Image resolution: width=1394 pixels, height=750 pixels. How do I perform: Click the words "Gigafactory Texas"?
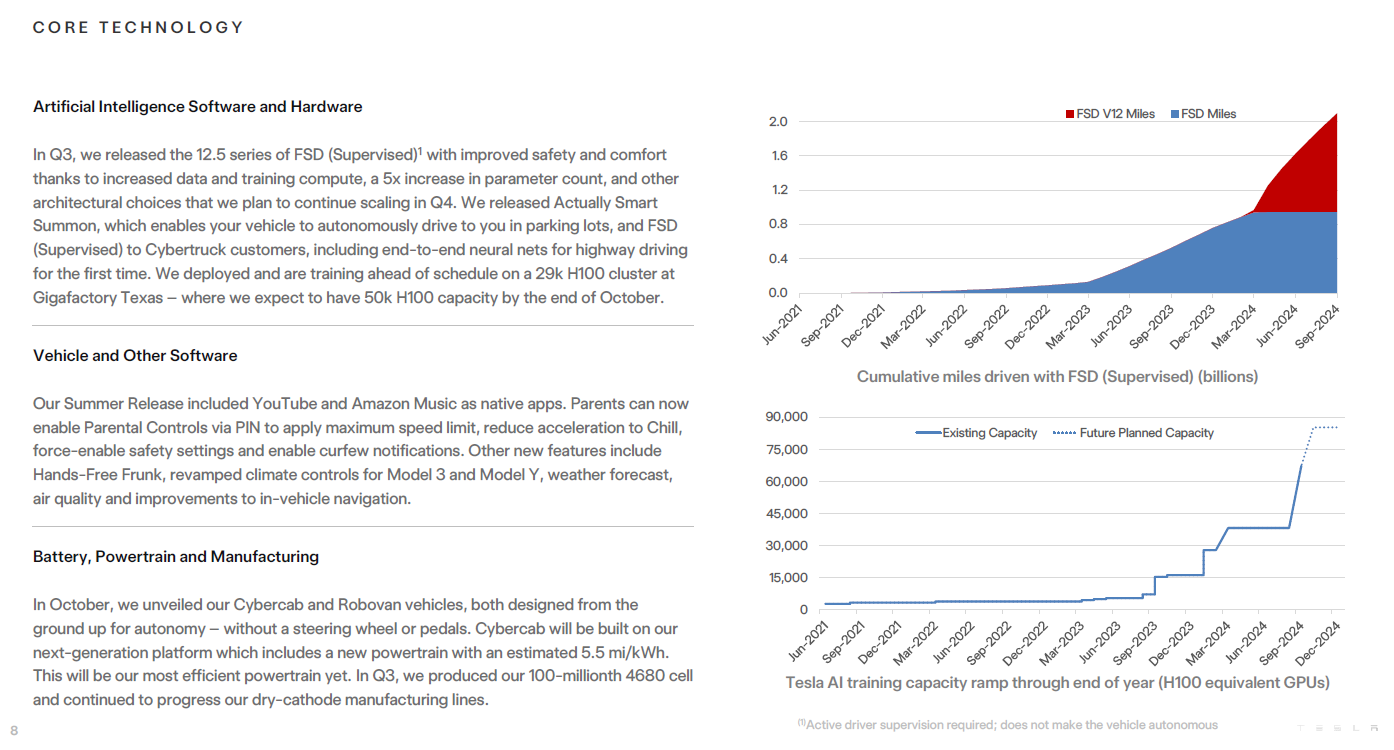[99, 297]
